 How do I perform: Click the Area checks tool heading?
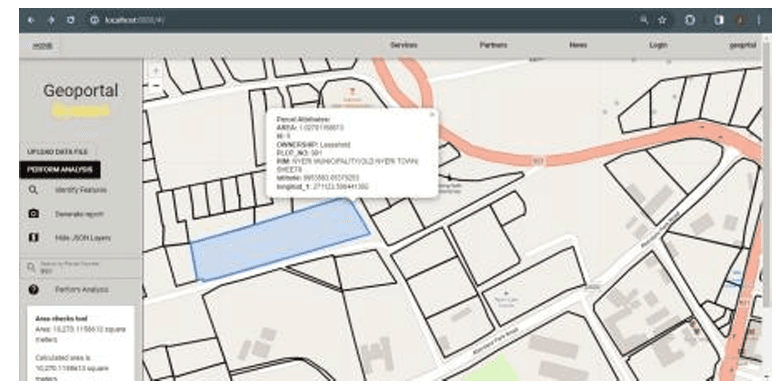coord(61,319)
